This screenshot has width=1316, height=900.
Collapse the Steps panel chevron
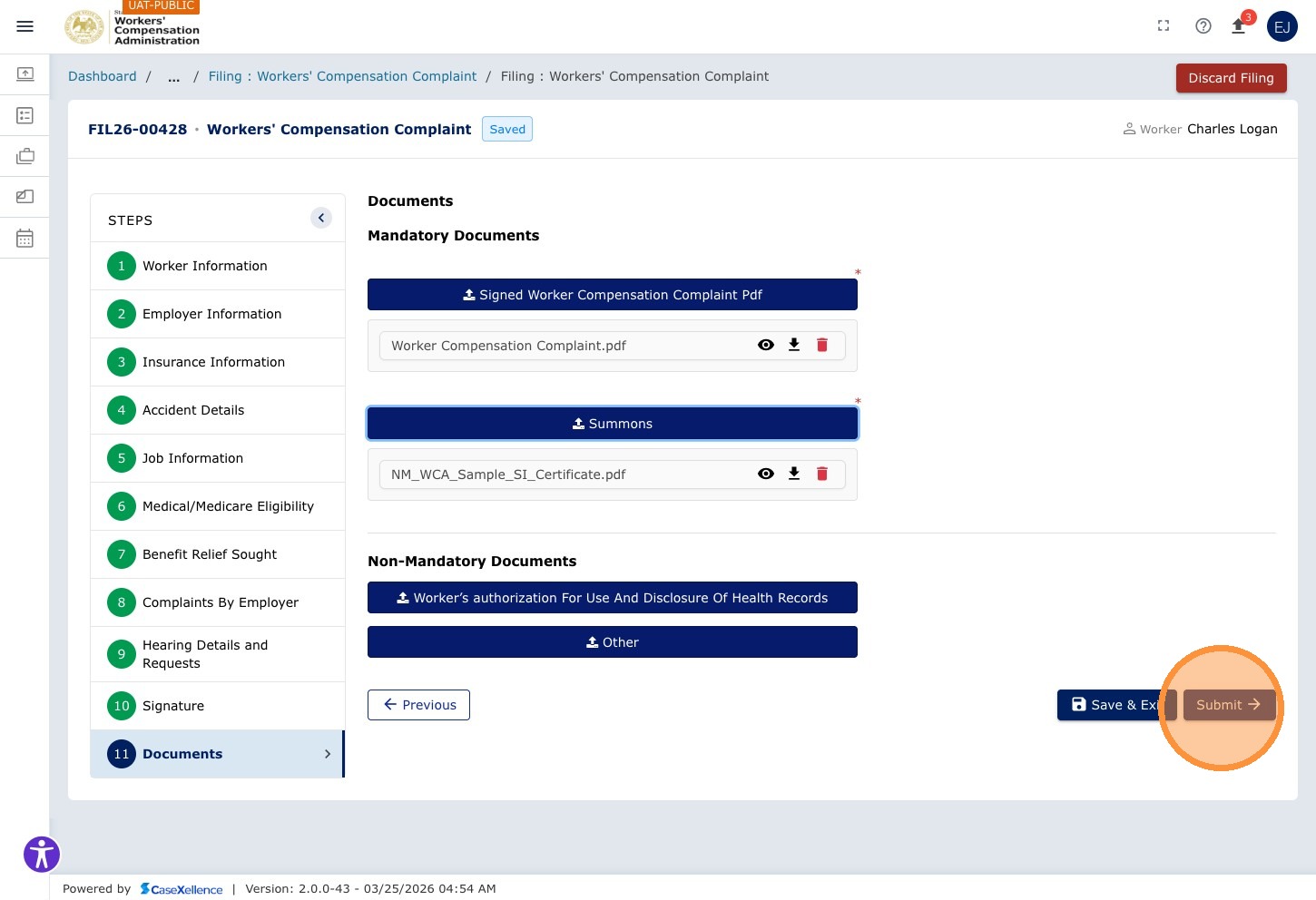click(x=321, y=218)
